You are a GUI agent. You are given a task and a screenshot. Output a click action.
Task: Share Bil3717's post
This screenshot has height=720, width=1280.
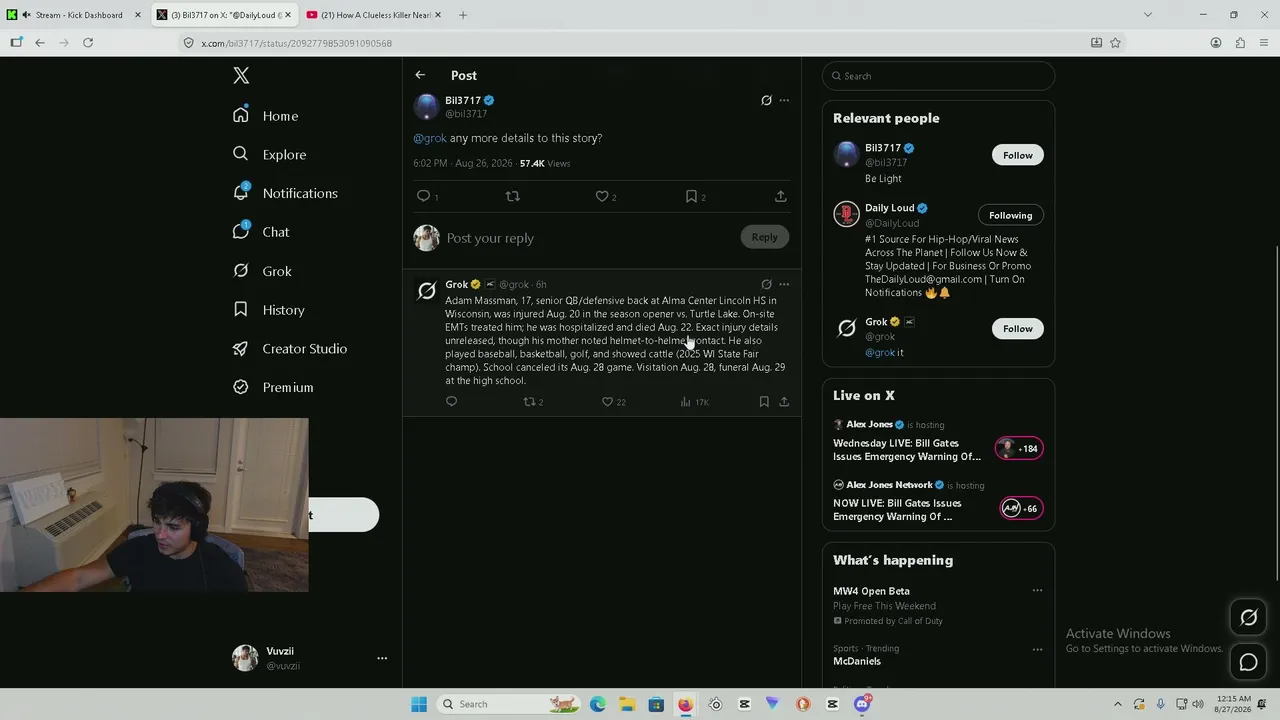pyautogui.click(x=780, y=196)
